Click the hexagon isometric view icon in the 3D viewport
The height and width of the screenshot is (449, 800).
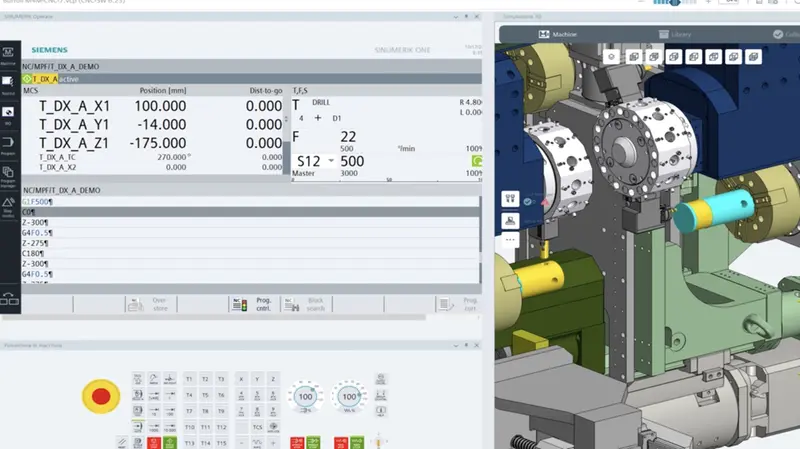611,57
